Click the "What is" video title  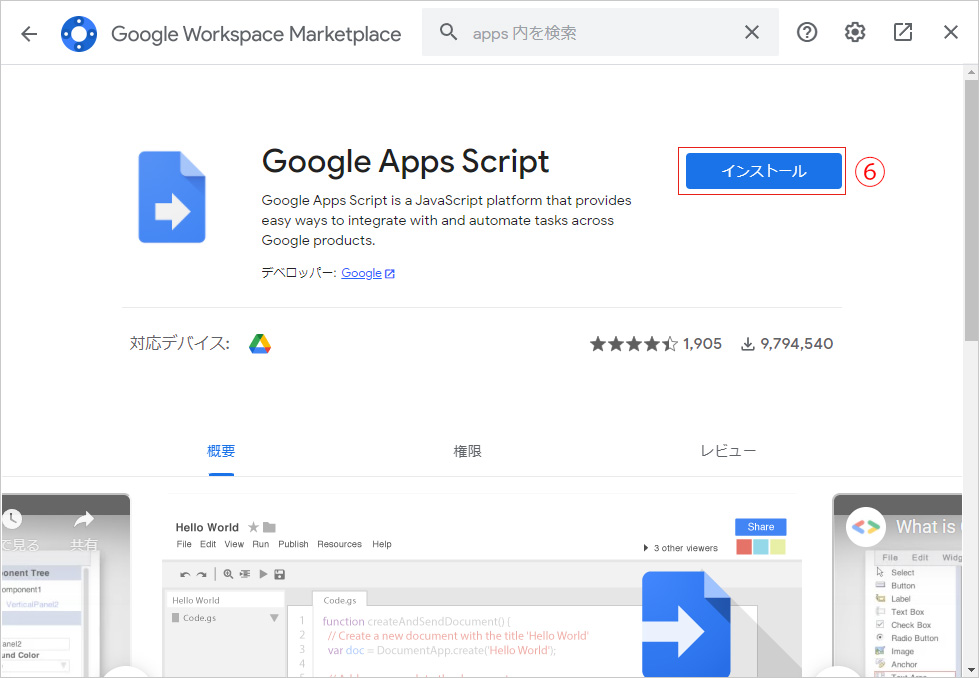pyautogui.click(x=927, y=527)
